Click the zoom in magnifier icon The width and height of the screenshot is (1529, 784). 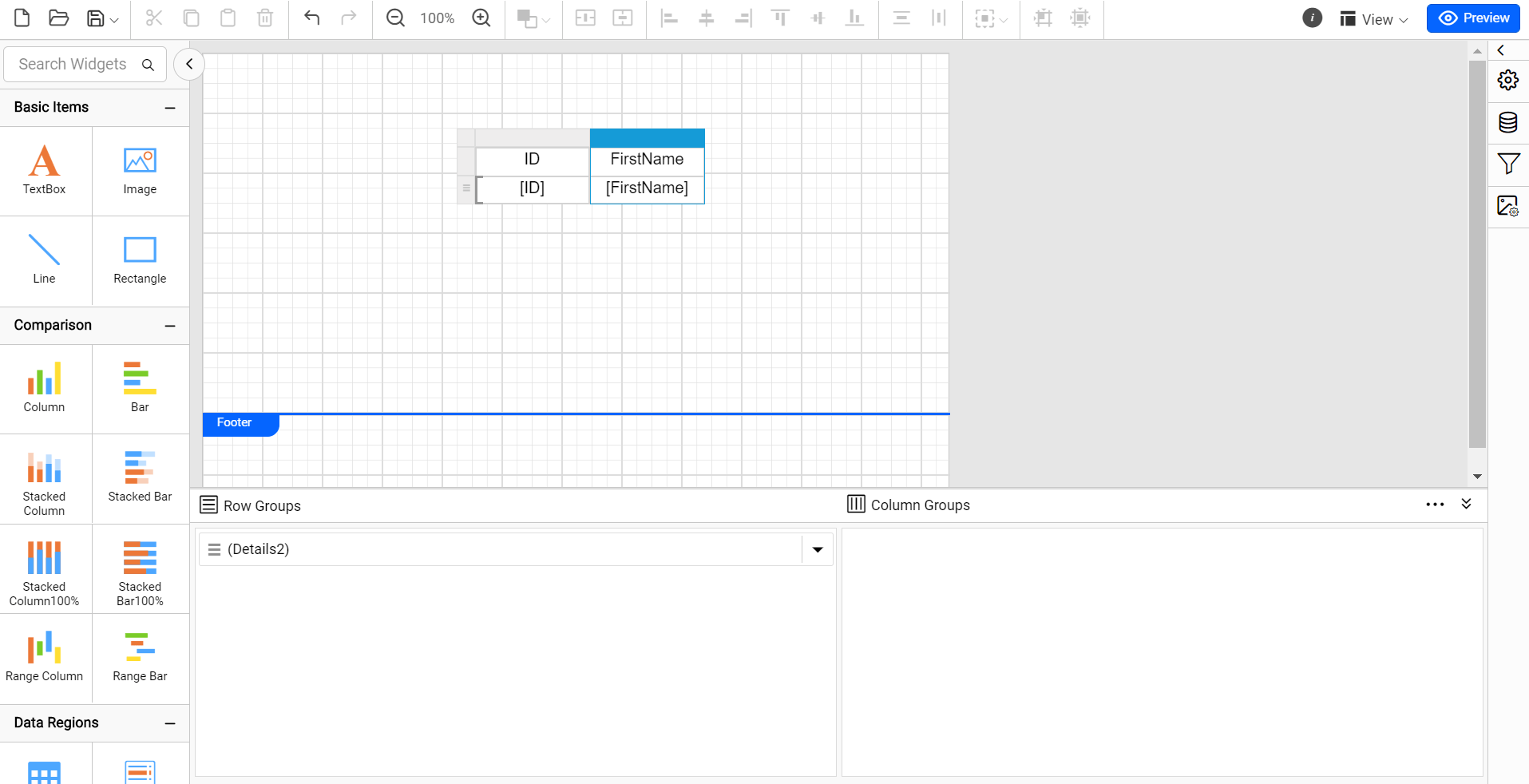point(481,17)
